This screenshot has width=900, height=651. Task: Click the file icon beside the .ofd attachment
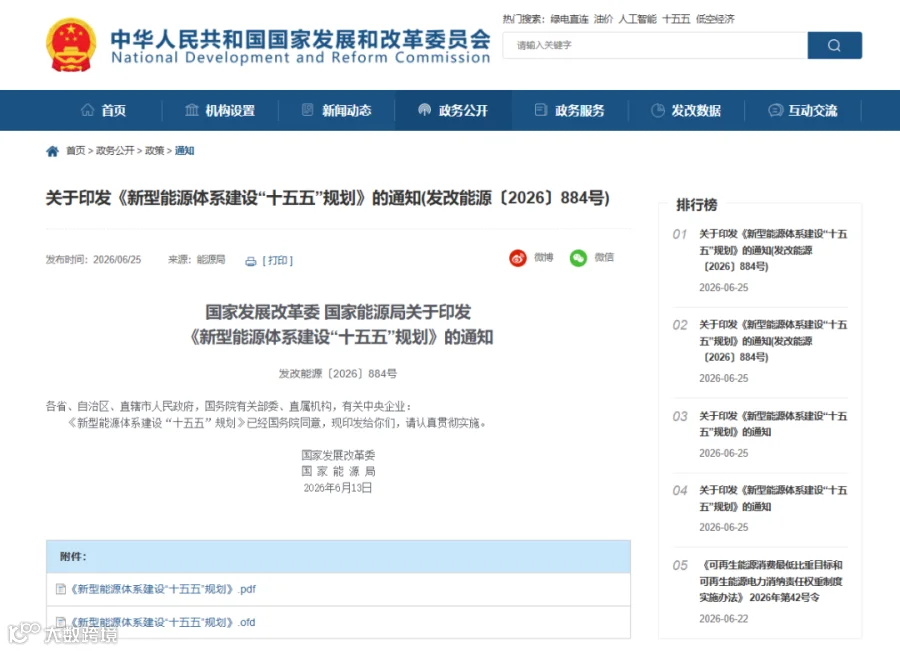[x=61, y=622]
